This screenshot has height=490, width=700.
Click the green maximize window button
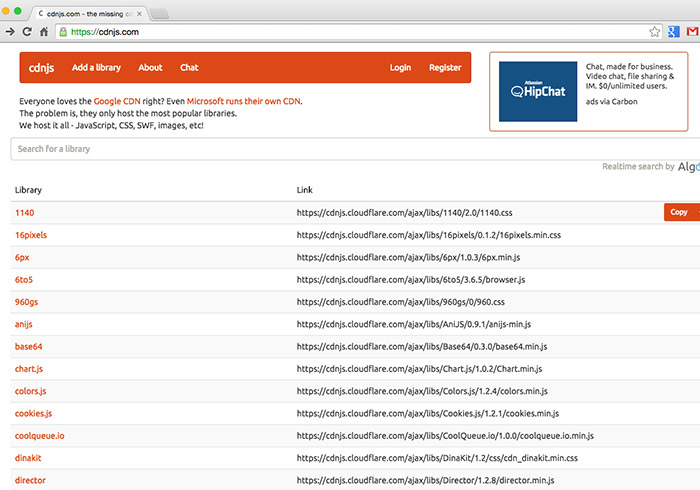pyautogui.click(x=18, y=11)
